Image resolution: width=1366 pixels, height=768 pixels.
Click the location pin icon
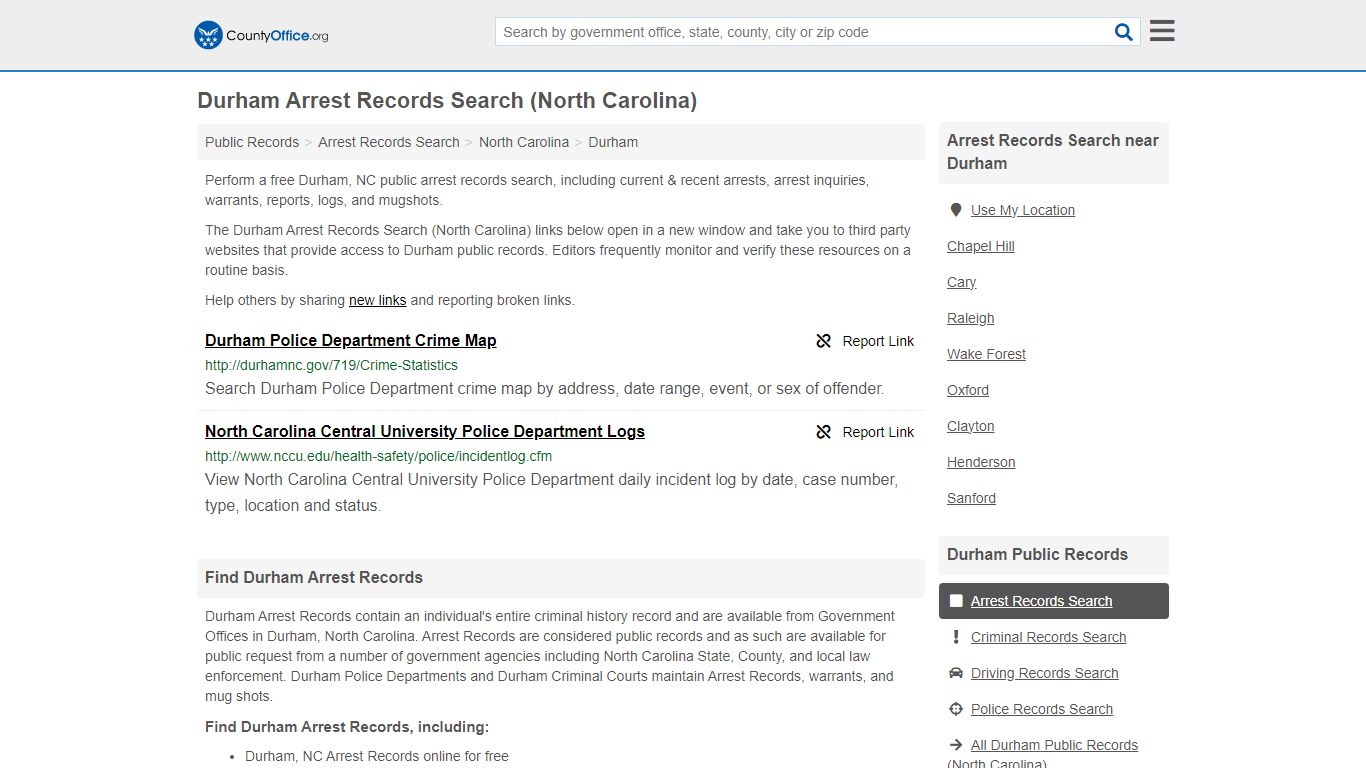[956, 210]
